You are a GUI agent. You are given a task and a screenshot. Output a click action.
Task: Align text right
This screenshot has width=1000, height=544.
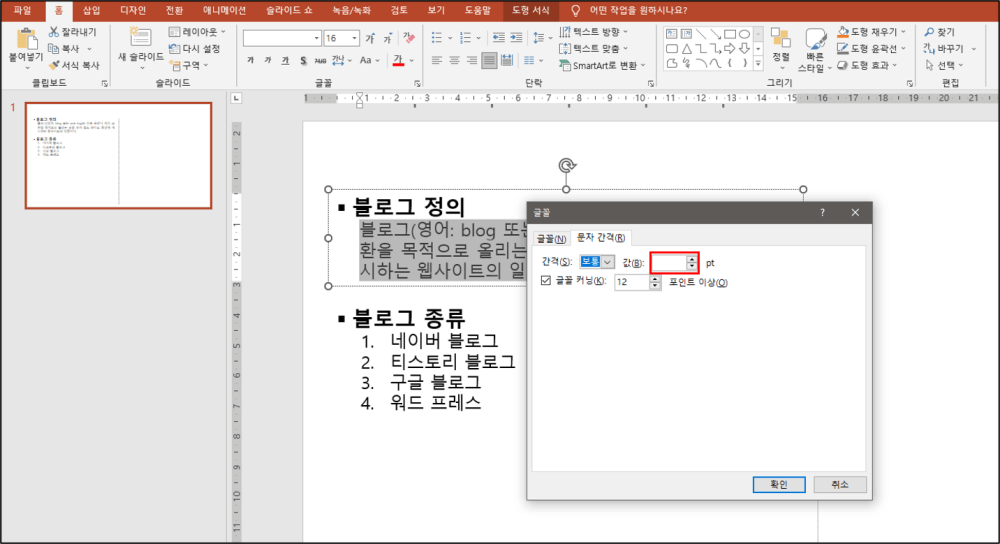(471, 61)
